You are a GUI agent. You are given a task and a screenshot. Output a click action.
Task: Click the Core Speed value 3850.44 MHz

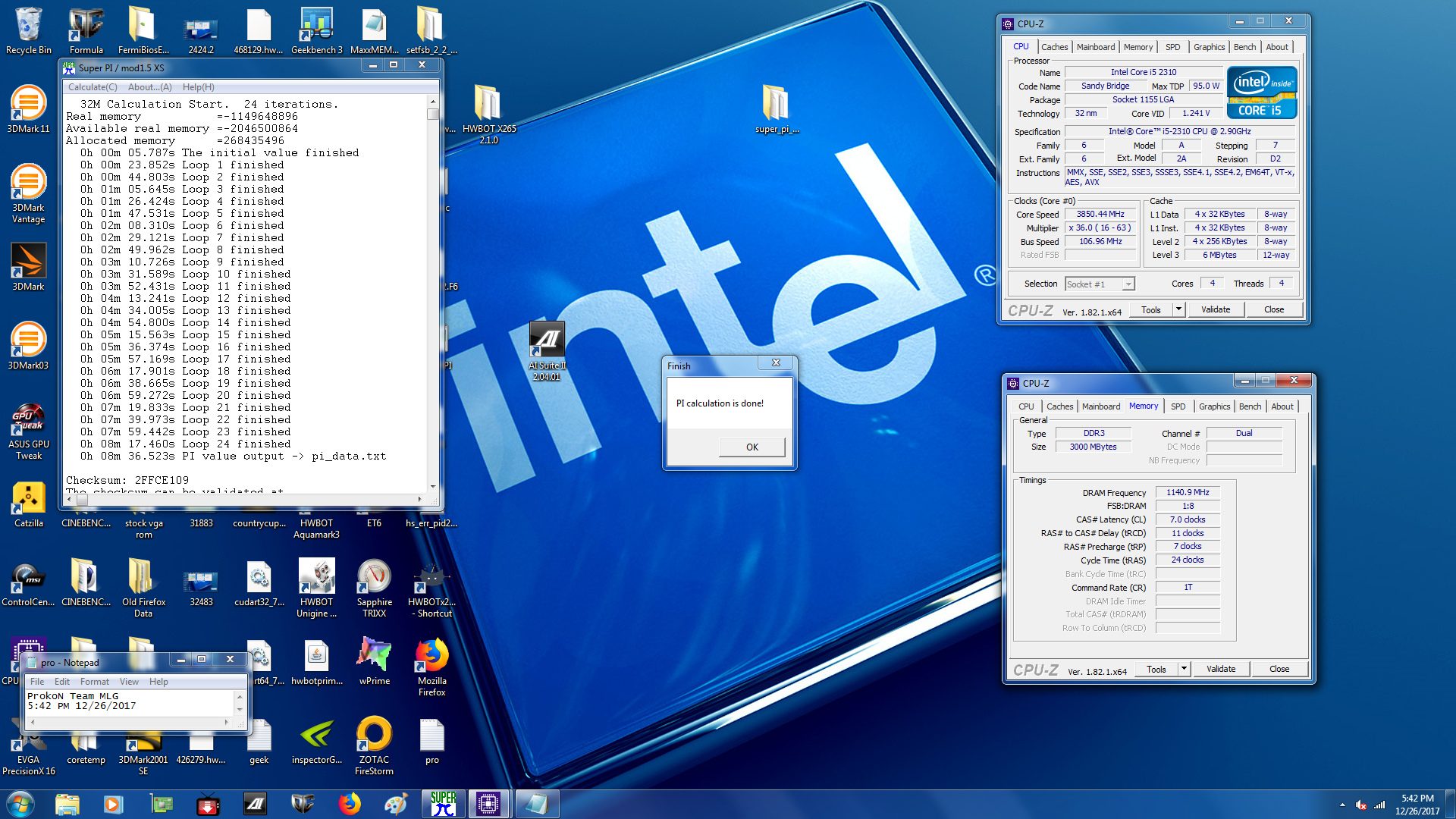tap(1100, 215)
